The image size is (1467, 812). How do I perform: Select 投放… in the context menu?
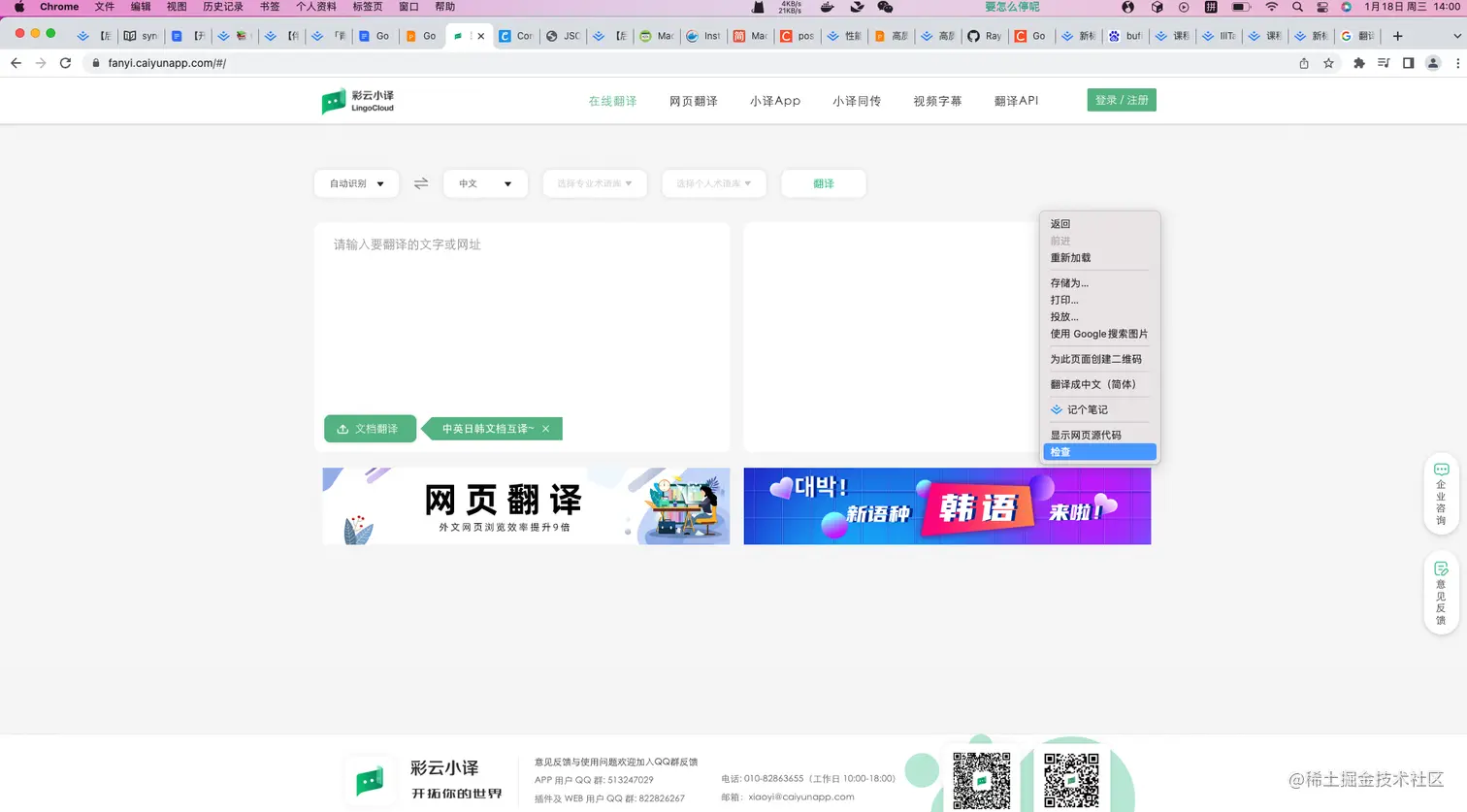[x=1099, y=317]
